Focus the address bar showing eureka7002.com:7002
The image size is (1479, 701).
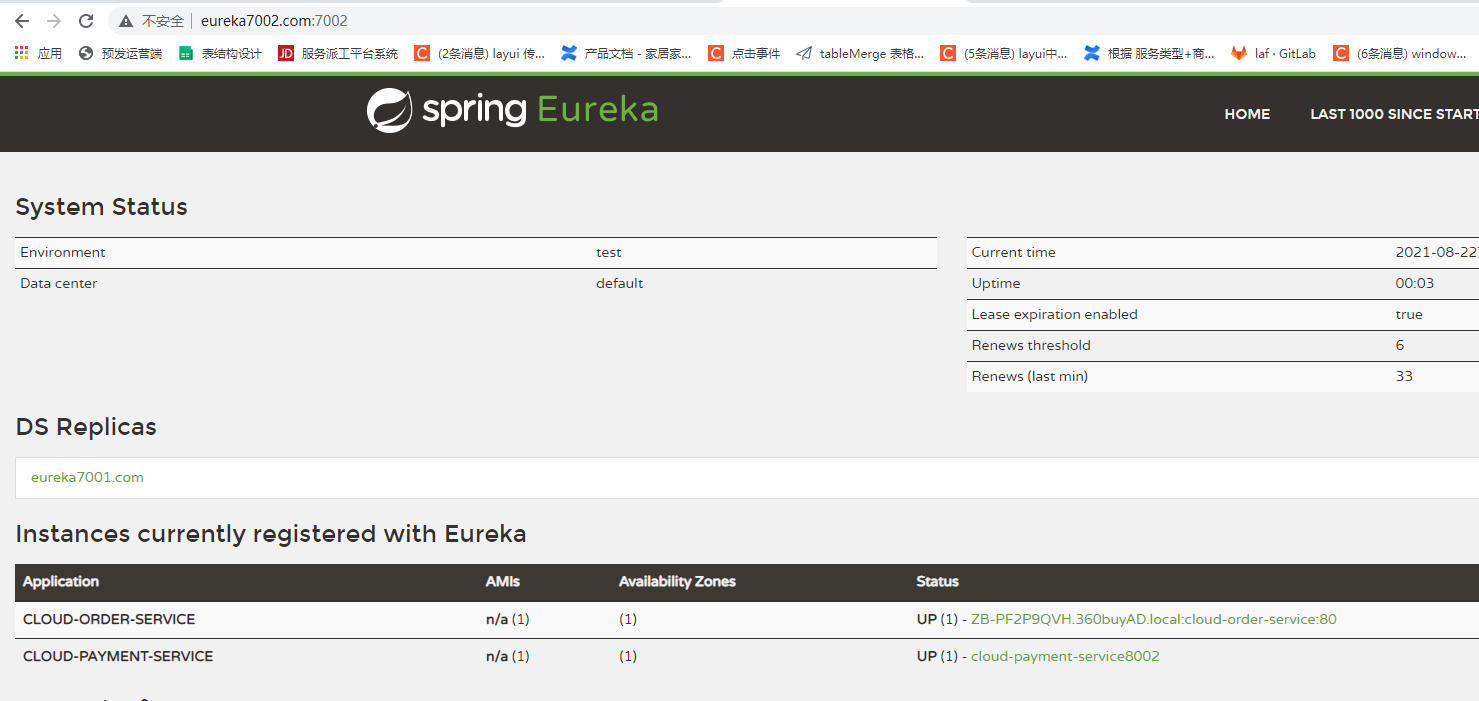(274, 21)
